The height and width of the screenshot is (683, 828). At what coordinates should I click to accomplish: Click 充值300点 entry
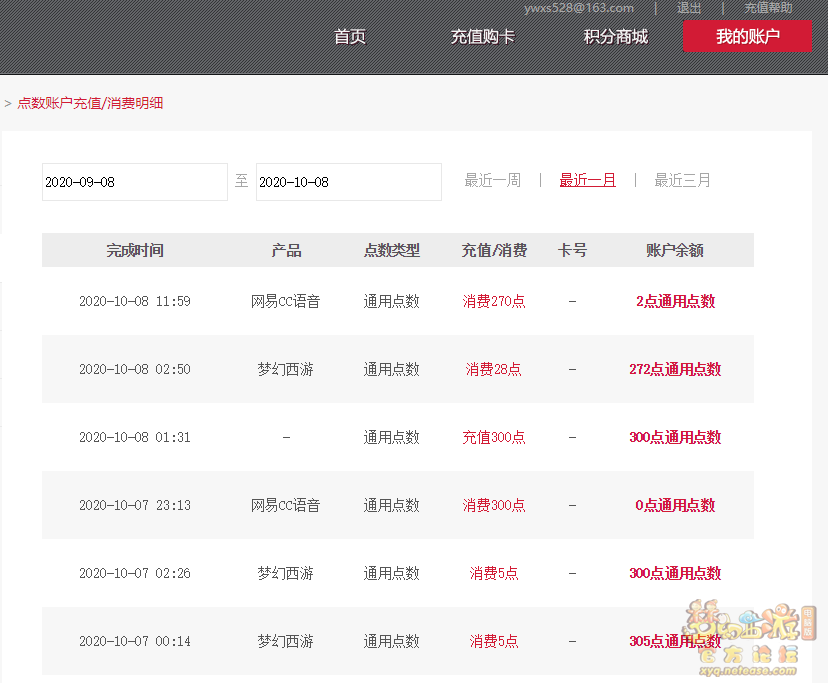pyautogui.click(x=494, y=437)
